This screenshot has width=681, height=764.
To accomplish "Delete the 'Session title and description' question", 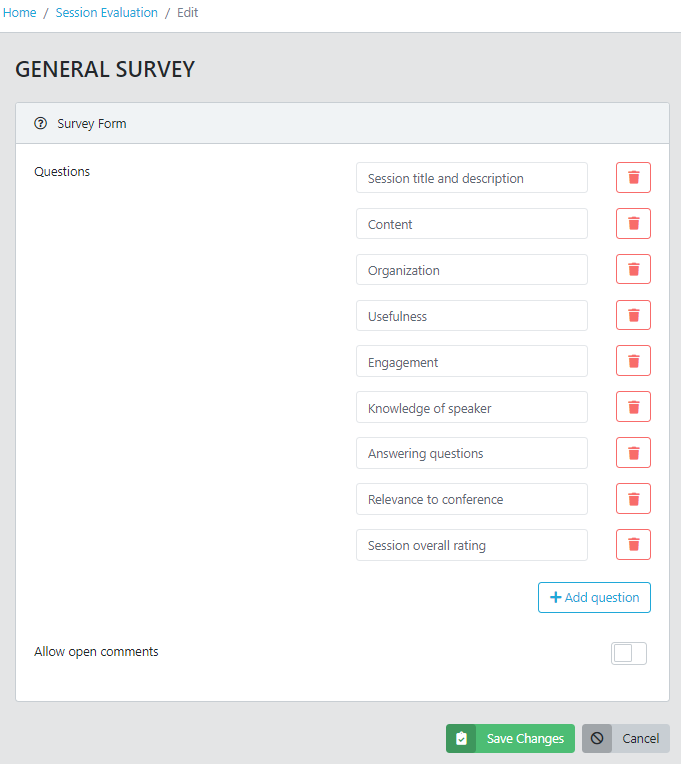I will point(633,178).
